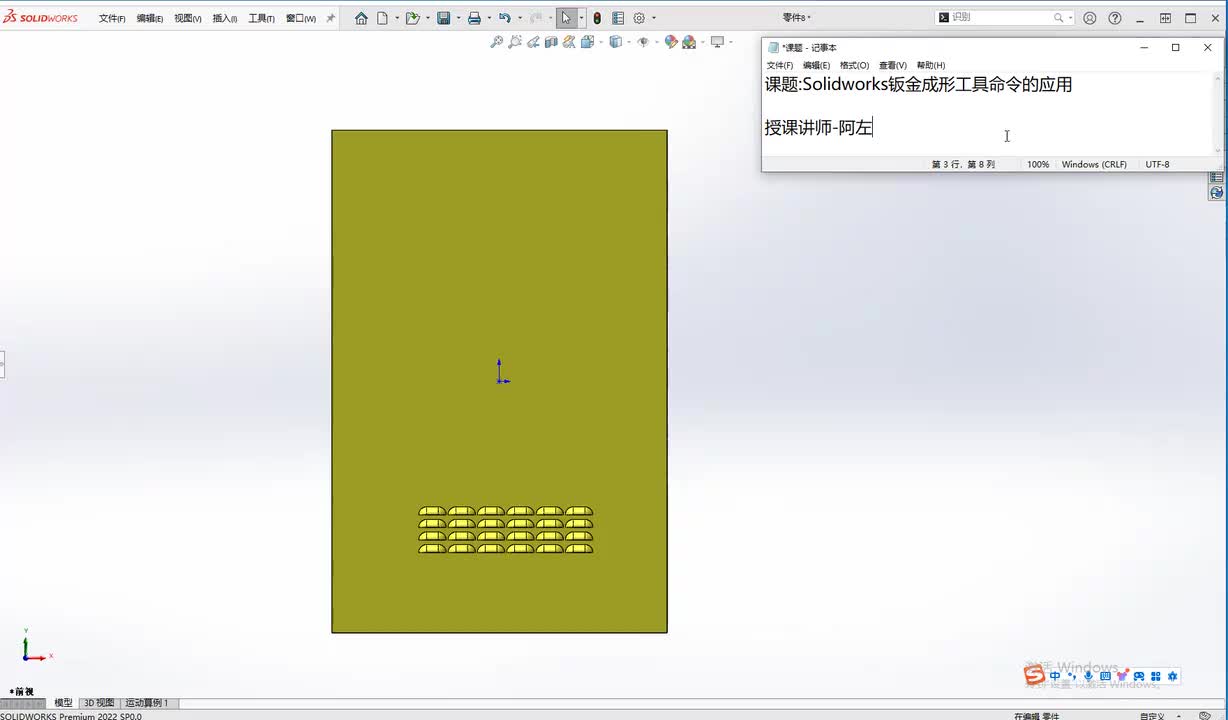The height and width of the screenshot is (720, 1228).
Task: Click Zoom to Fit in the view toolbar
Action: tap(496, 42)
